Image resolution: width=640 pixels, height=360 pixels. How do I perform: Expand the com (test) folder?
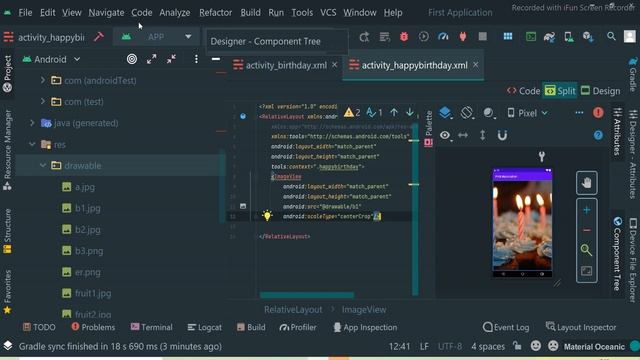pos(42,101)
